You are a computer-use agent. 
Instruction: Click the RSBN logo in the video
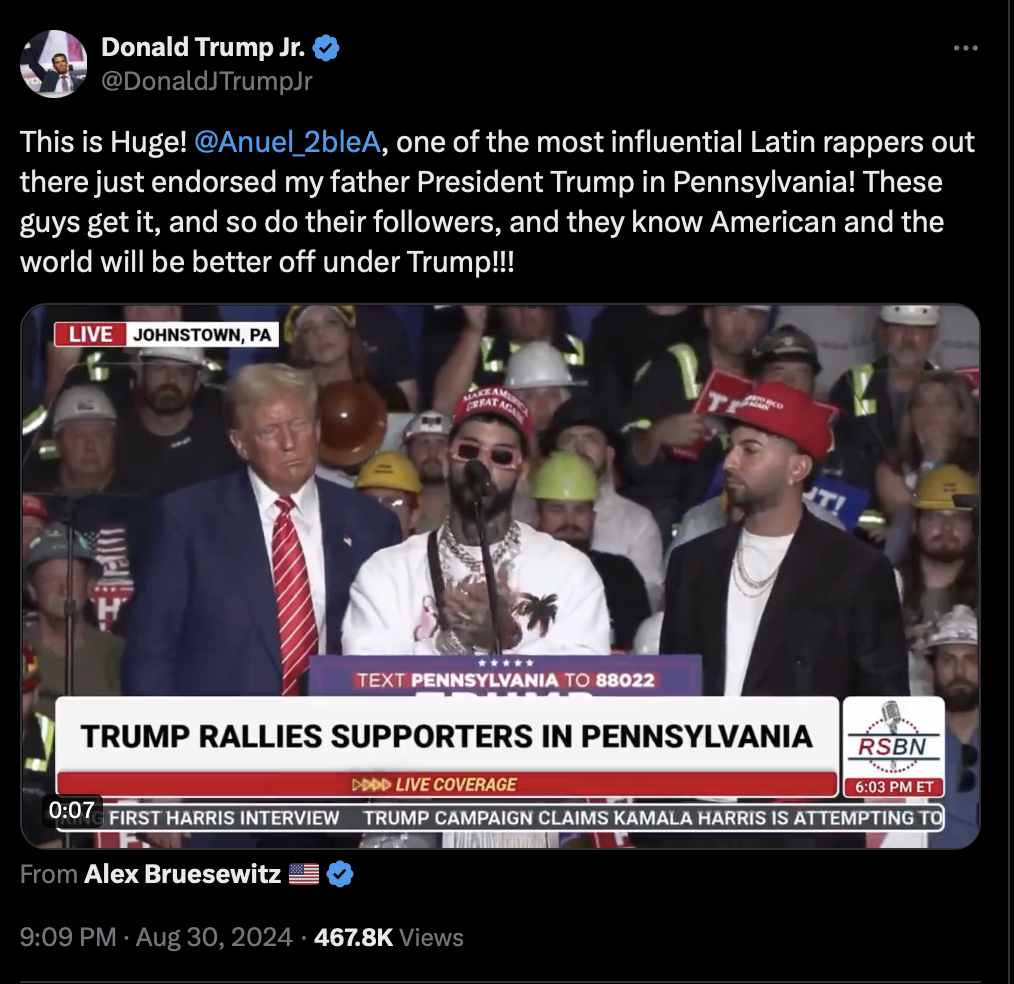[x=893, y=738]
